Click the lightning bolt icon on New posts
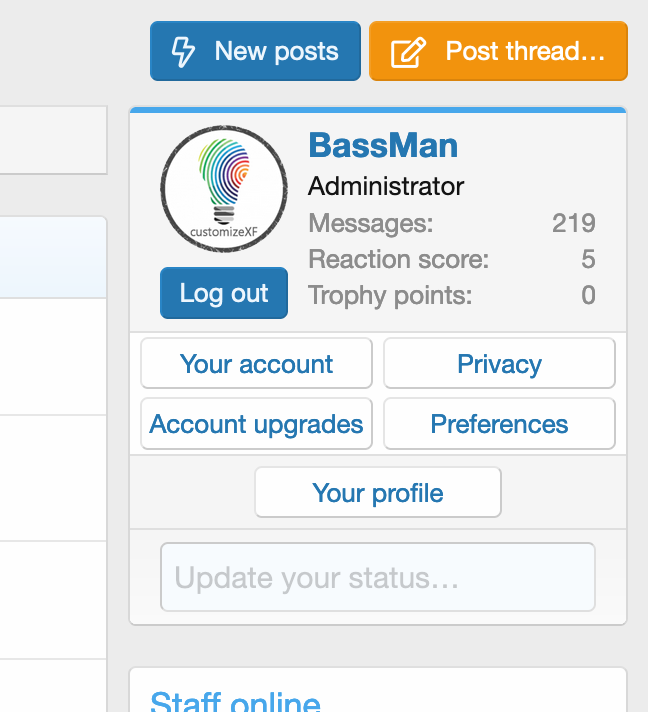The width and height of the screenshot is (648, 712). [x=183, y=51]
